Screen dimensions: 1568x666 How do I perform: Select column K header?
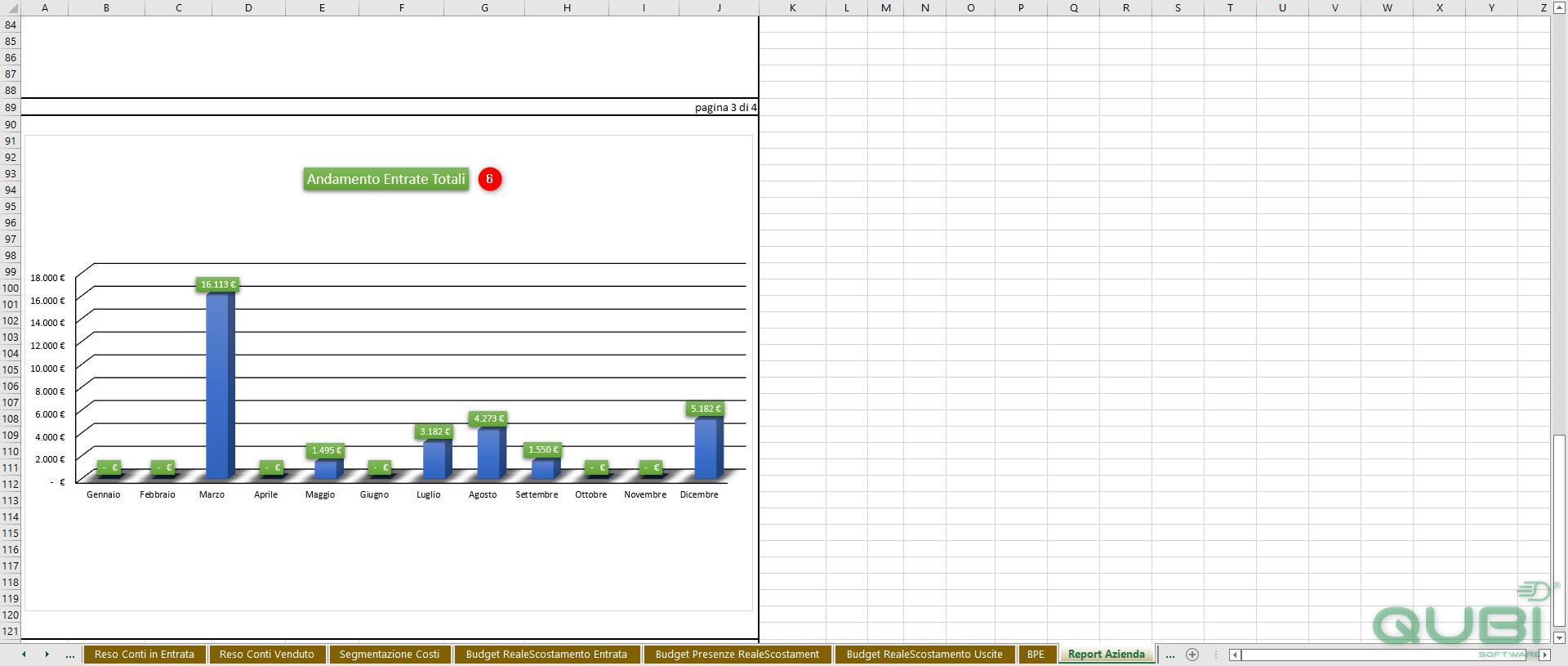tap(792, 7)
